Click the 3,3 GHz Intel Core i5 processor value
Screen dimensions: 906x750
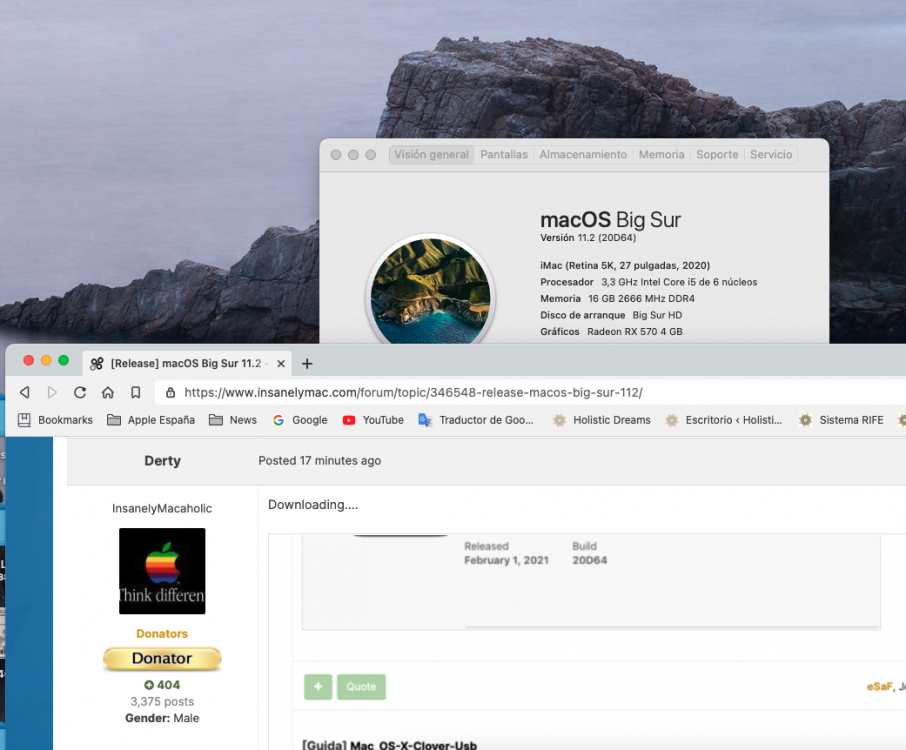click(679, 282)
